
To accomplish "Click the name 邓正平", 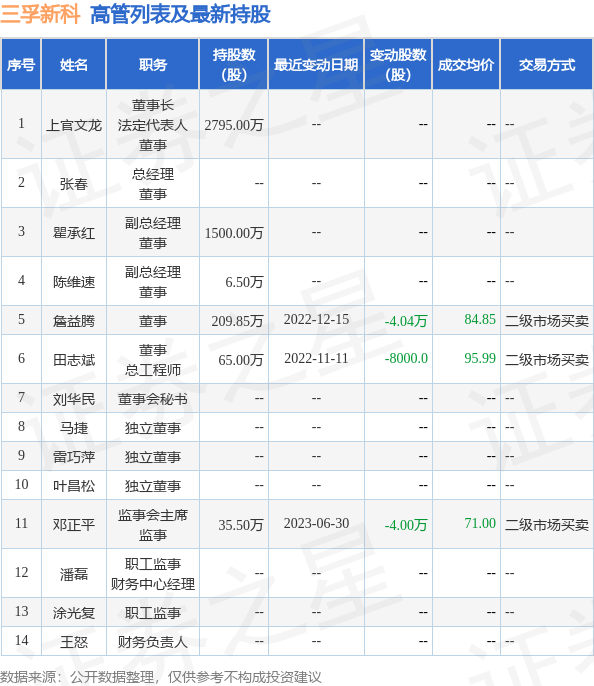I will [74, 525].
